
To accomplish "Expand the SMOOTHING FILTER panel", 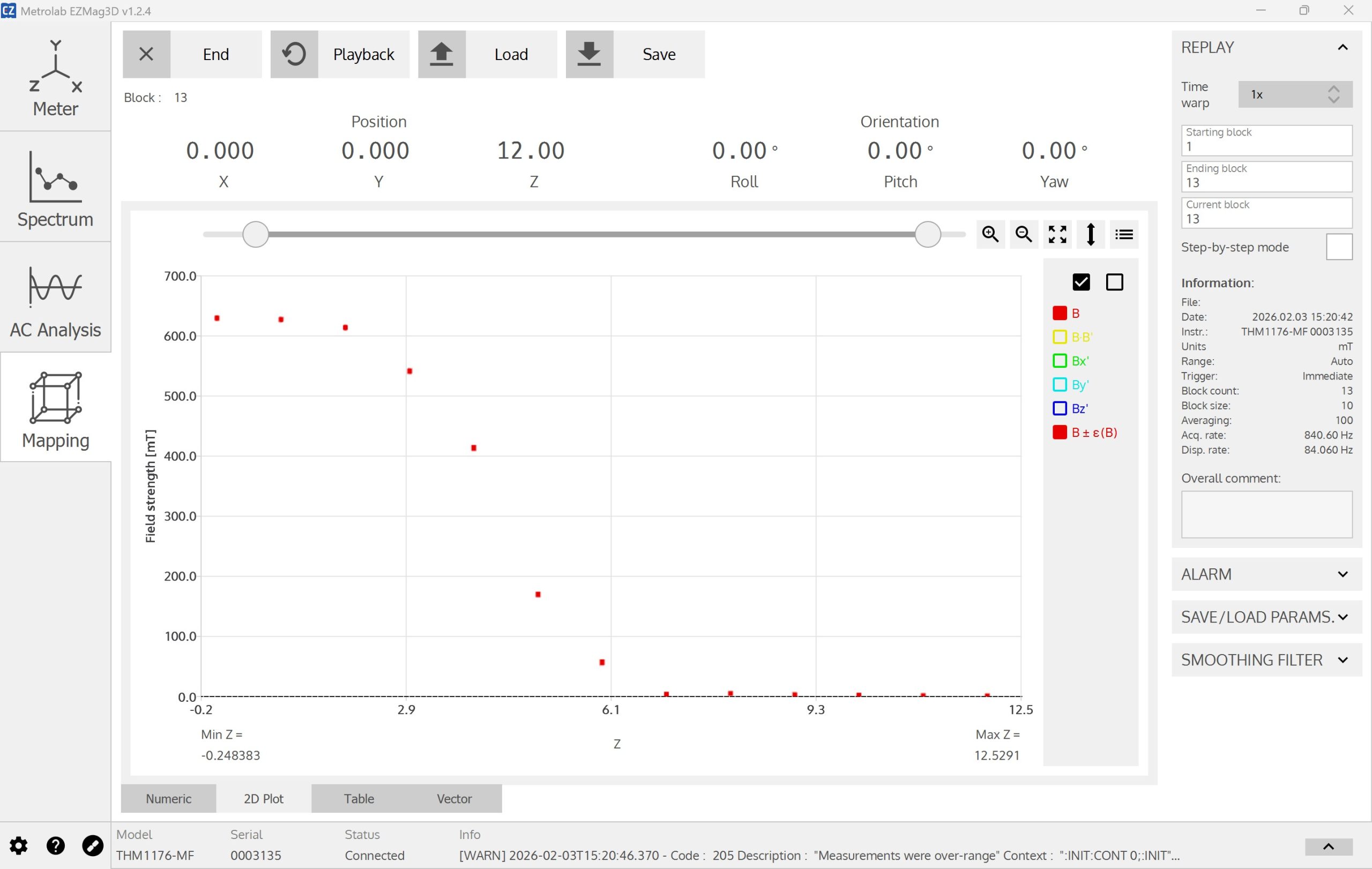I will point(1266,660).
